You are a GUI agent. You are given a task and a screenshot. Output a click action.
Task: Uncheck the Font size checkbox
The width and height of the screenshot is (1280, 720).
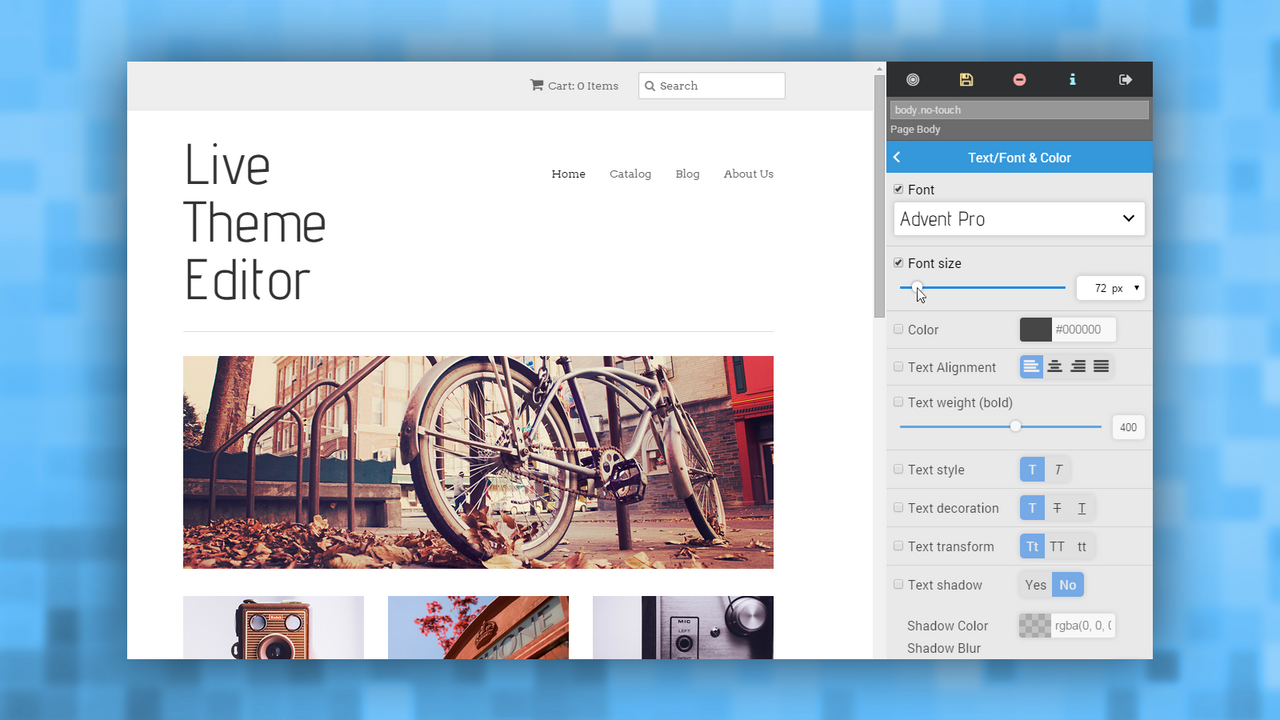click(898, 263)
